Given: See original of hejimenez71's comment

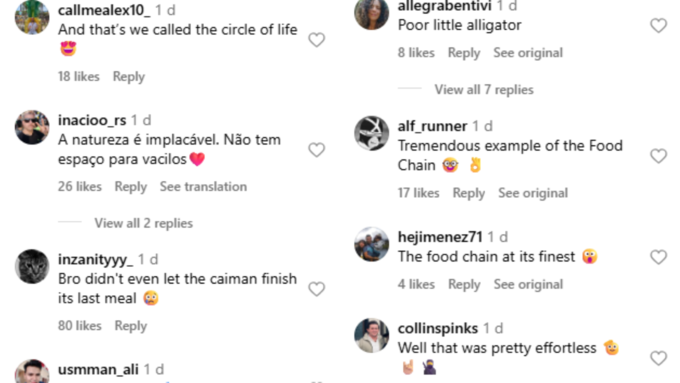Looking at the screenshot, I should [528, 284].
